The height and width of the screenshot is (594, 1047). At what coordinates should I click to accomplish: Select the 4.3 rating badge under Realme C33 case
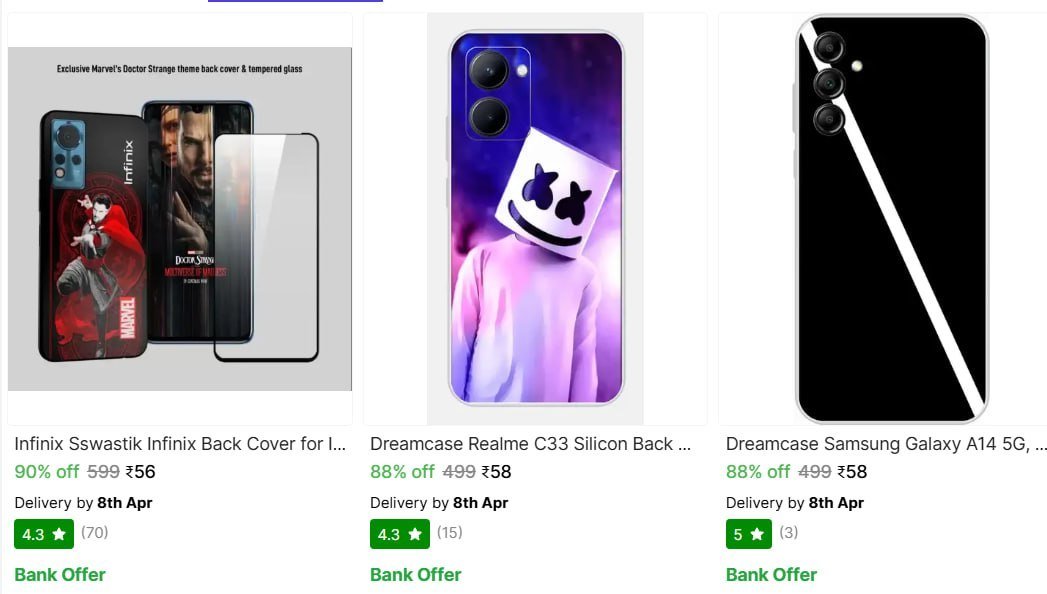[x=399, y=534]
